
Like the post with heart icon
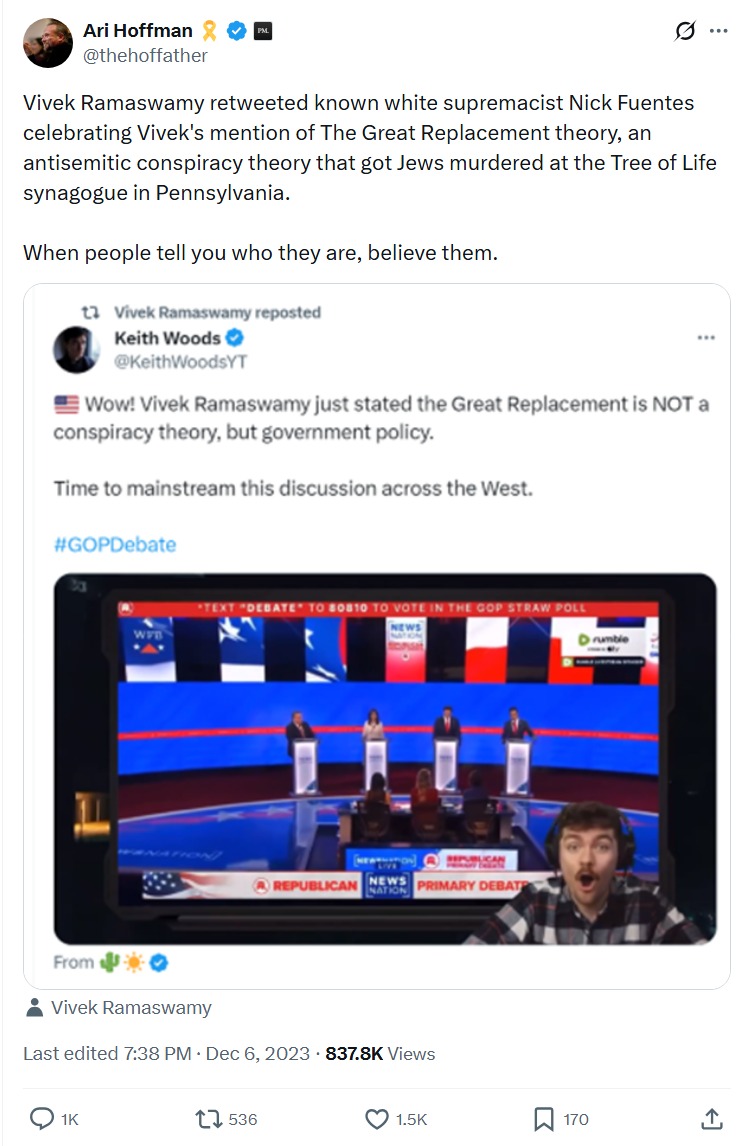(376, 1119)
